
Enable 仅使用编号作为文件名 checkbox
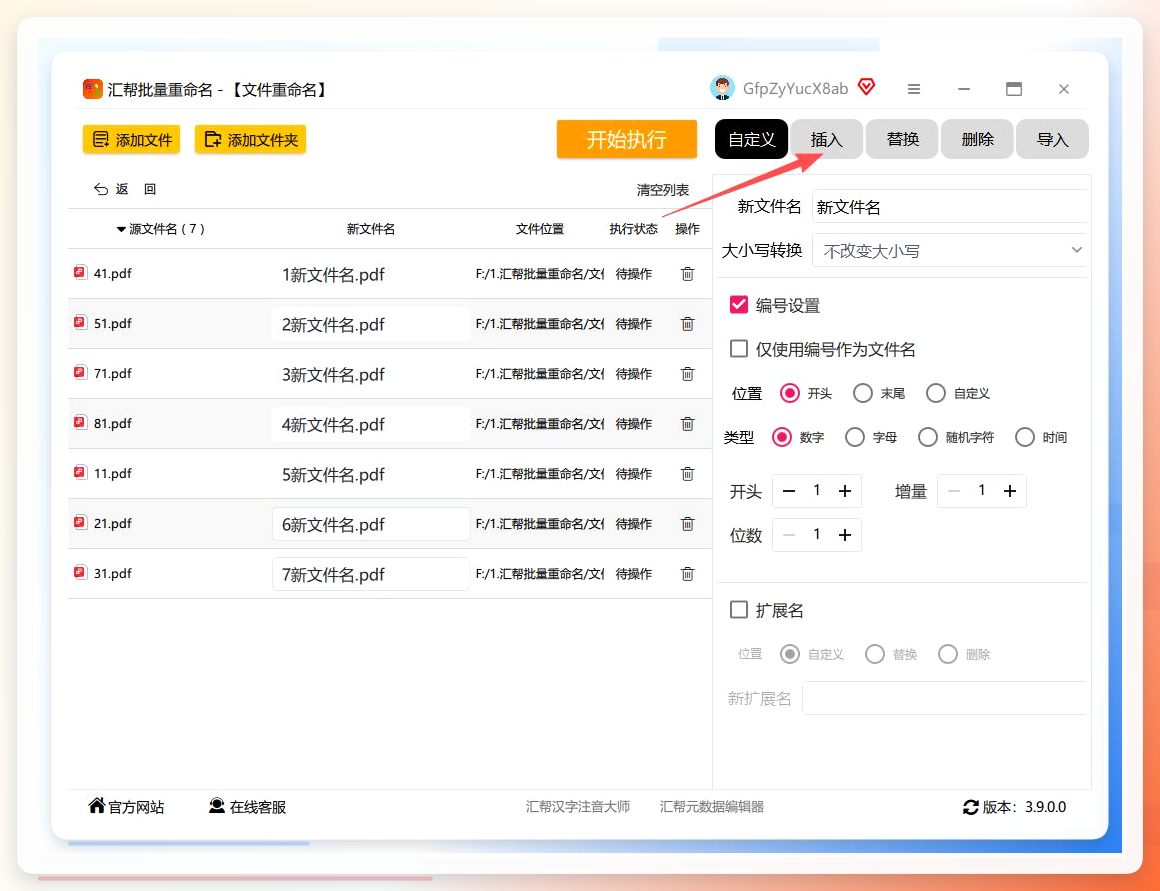click(x=738, y=349)
